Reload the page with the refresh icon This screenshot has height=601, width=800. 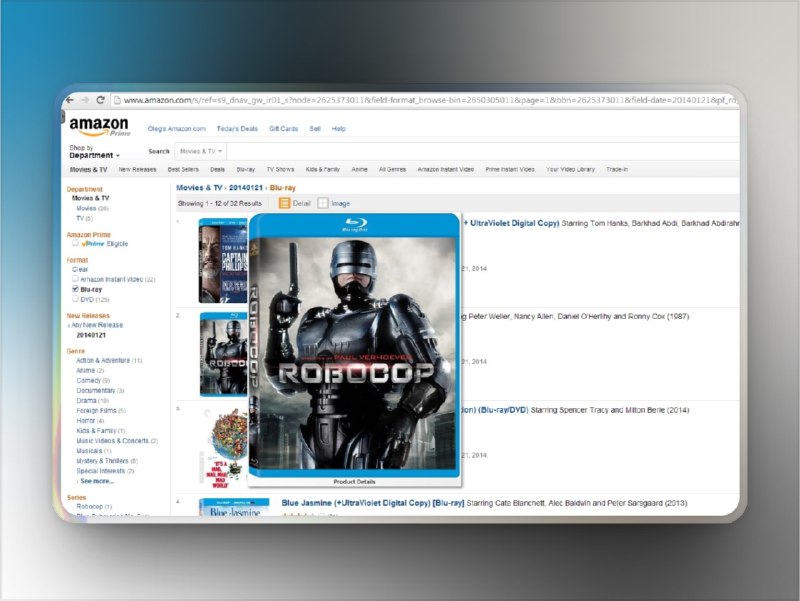[x=100, y=100]
